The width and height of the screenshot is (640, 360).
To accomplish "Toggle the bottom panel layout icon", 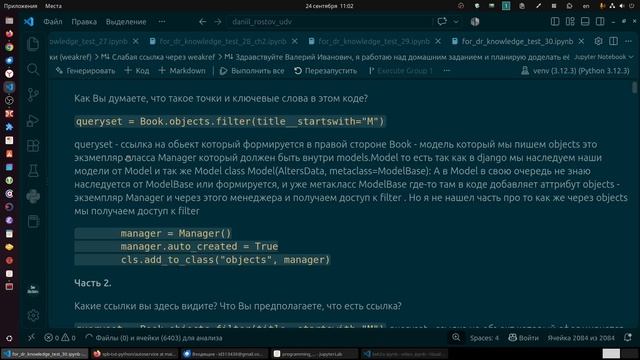I will [x=585, y=22].
